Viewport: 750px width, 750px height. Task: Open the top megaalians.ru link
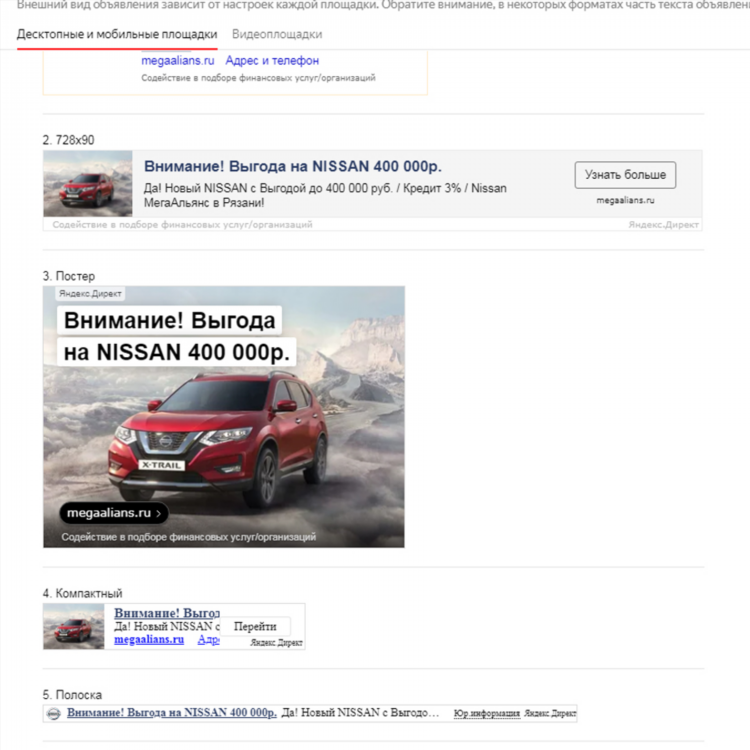point(177,61)
